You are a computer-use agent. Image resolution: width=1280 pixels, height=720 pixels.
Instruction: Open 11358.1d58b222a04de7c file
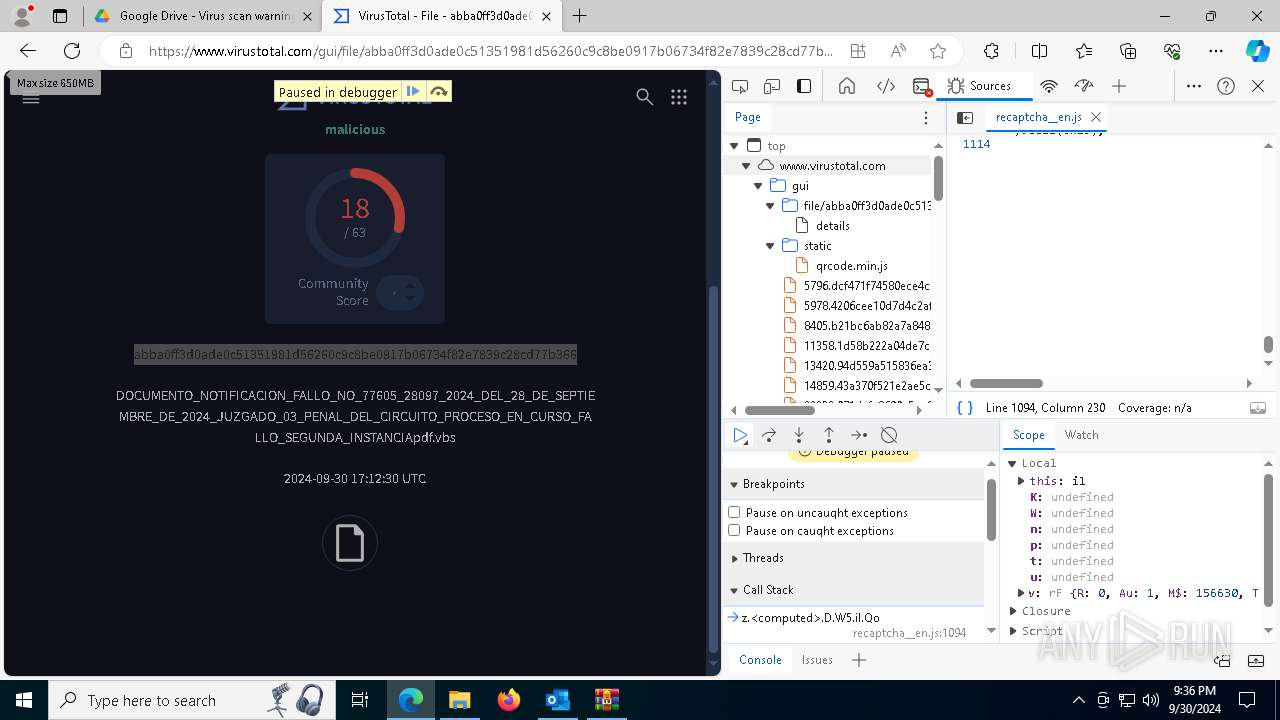[856, 346]
